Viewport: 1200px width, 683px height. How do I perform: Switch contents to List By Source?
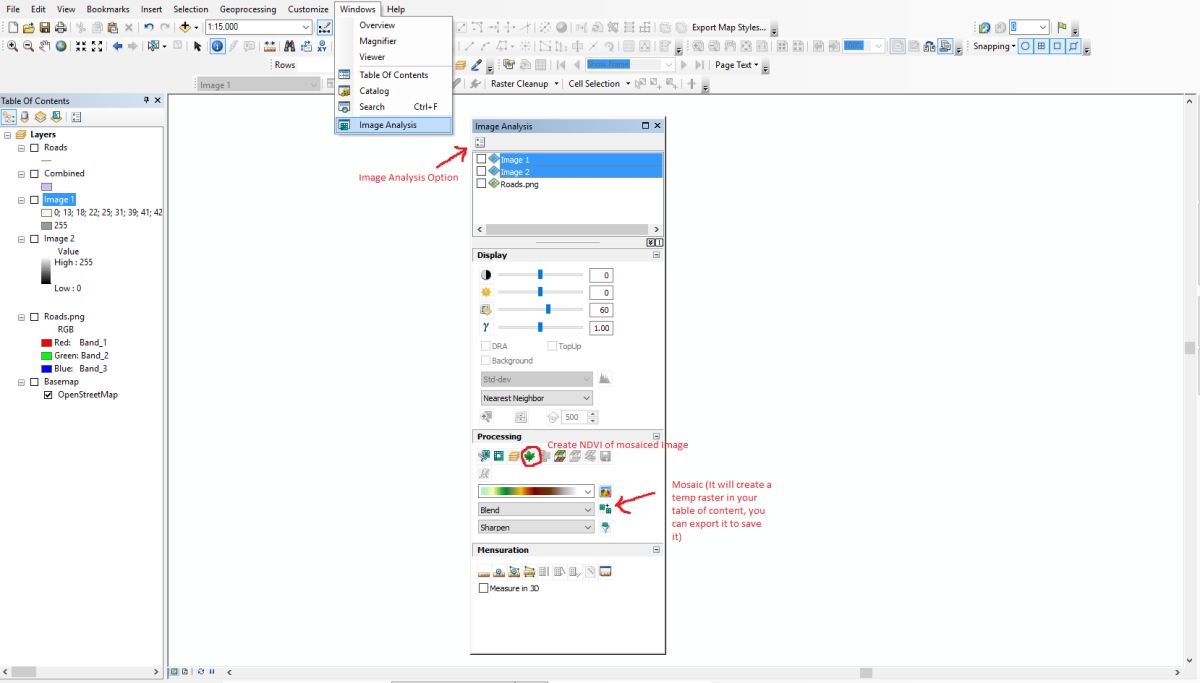click(x=25, y=117)
